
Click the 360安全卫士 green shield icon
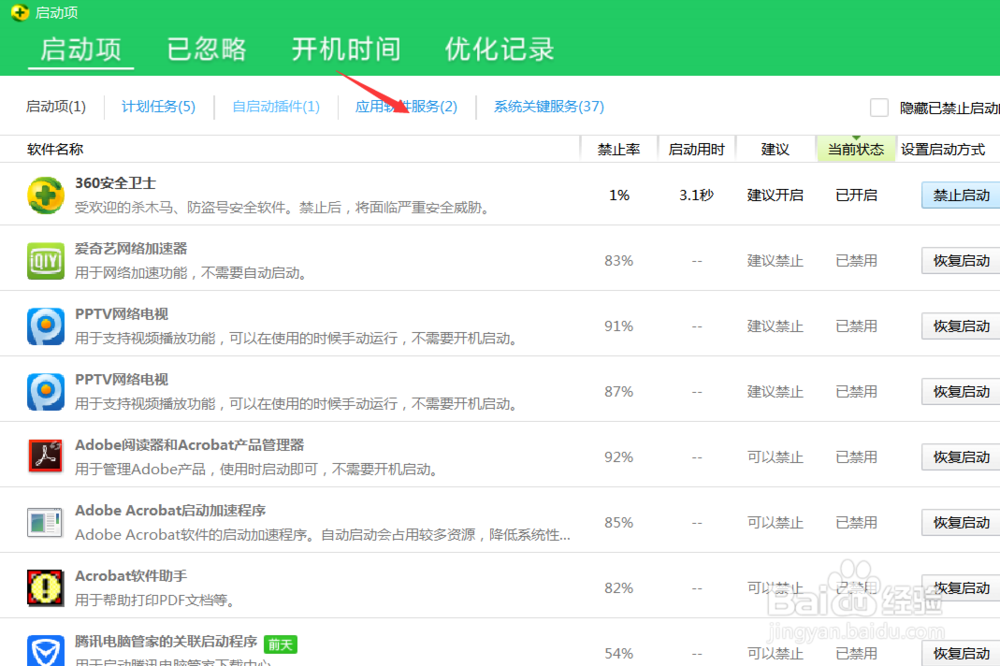tap(44, 194)
